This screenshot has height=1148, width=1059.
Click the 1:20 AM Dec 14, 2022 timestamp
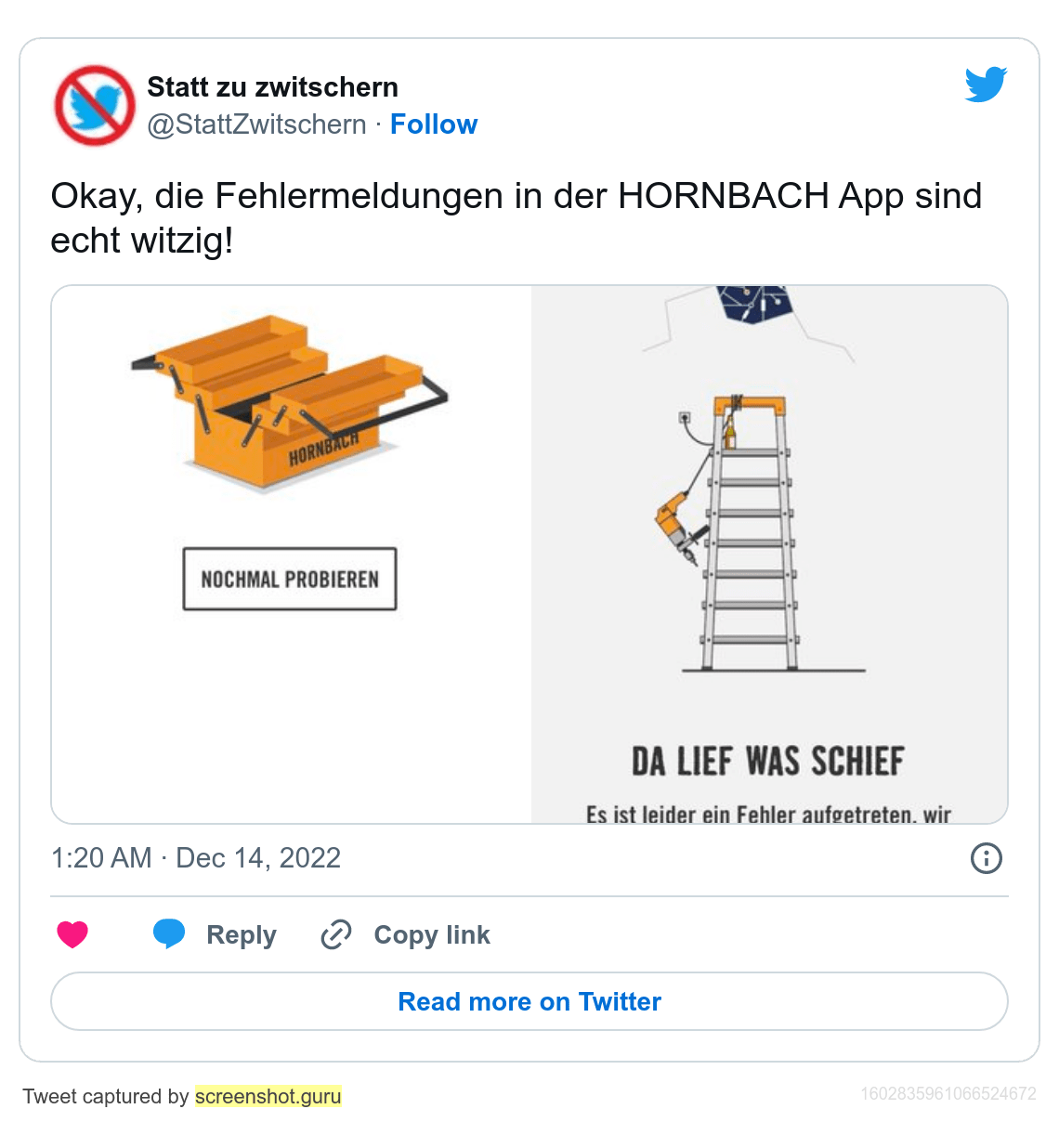pos(196,858)
